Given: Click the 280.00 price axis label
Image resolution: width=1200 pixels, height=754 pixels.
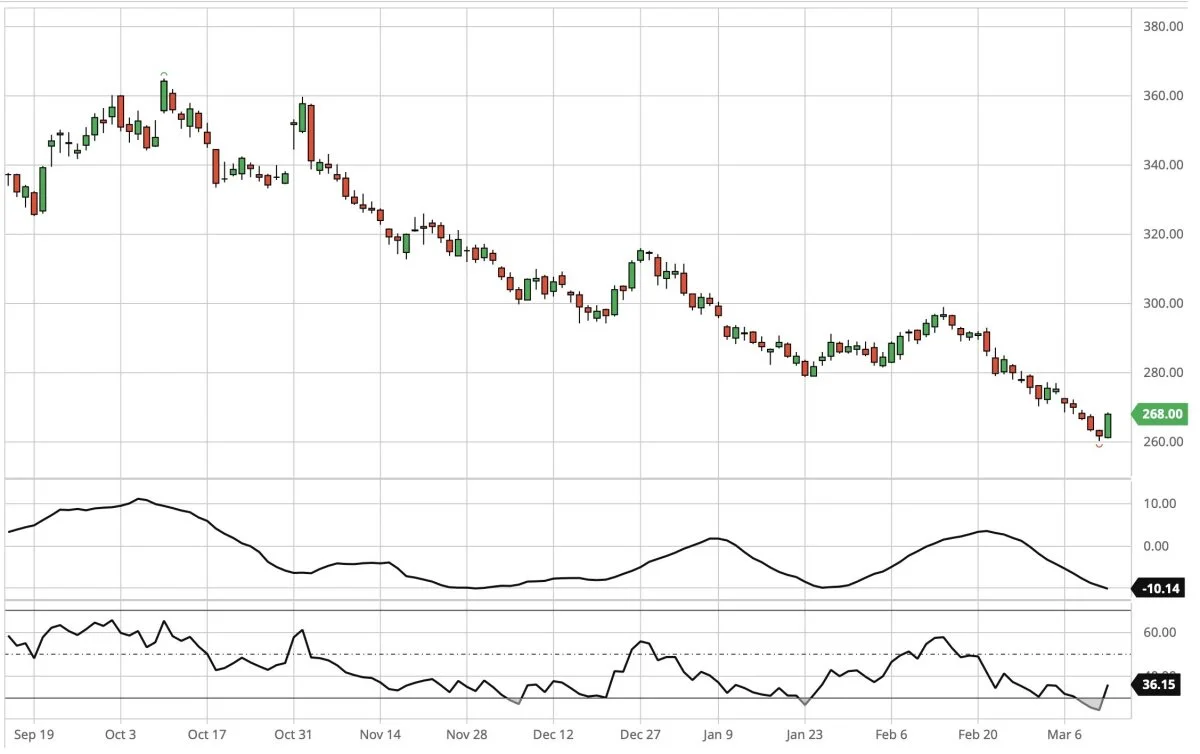Looking at the screenshot, I should coord(1163,373).
